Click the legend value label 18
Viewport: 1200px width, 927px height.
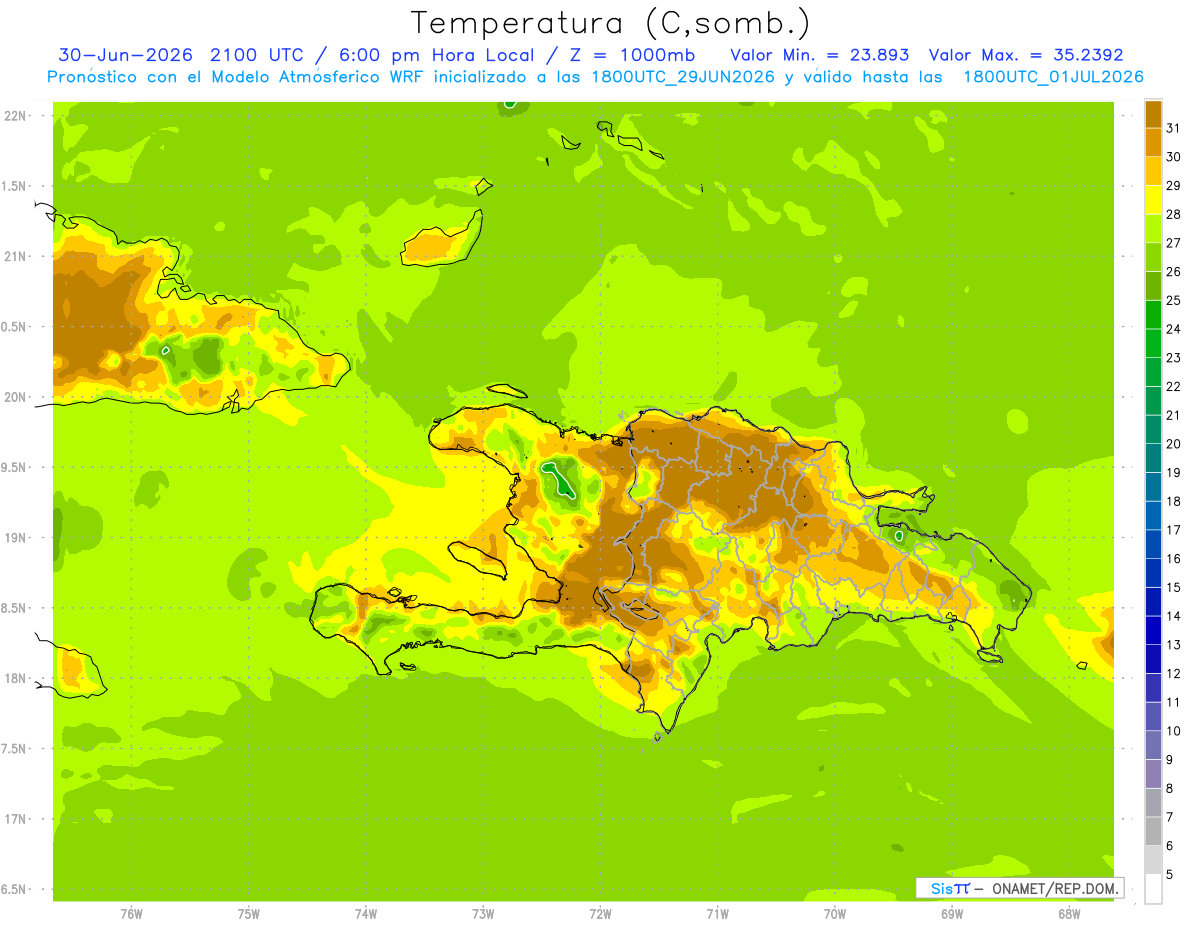pos(1174,501)
